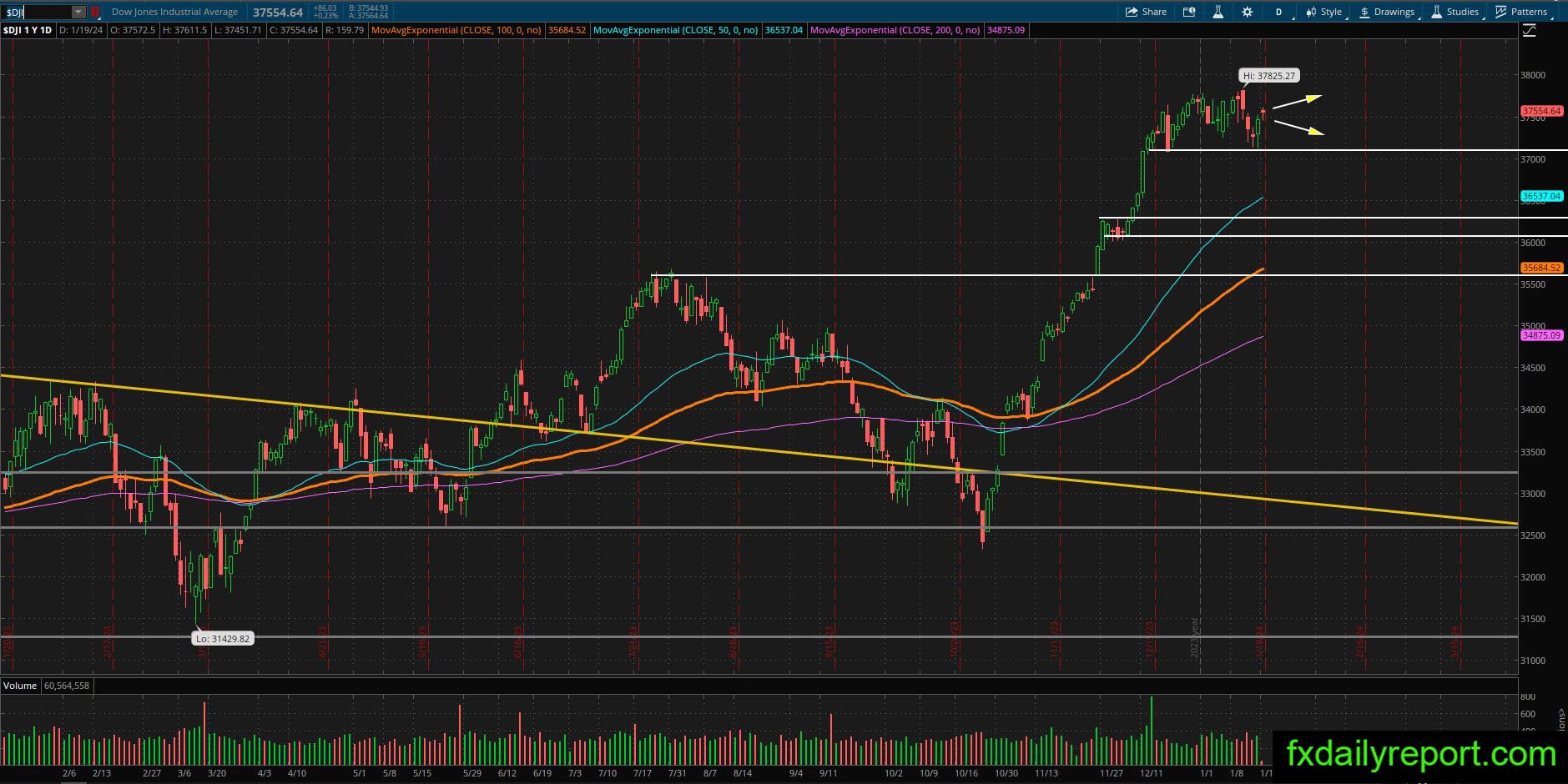Viewport: 1568px width, 784px height.
Task: Click the cyan 36537.04 price-axis bubble
Action: tap(1541, 197)
